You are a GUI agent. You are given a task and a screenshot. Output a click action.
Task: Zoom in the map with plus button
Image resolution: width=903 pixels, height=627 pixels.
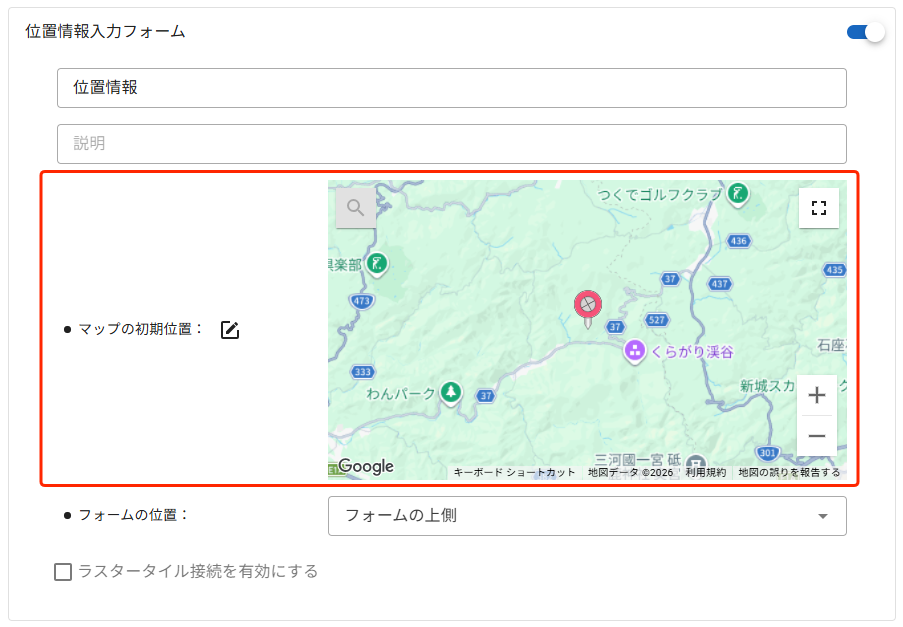coord(817,395)
